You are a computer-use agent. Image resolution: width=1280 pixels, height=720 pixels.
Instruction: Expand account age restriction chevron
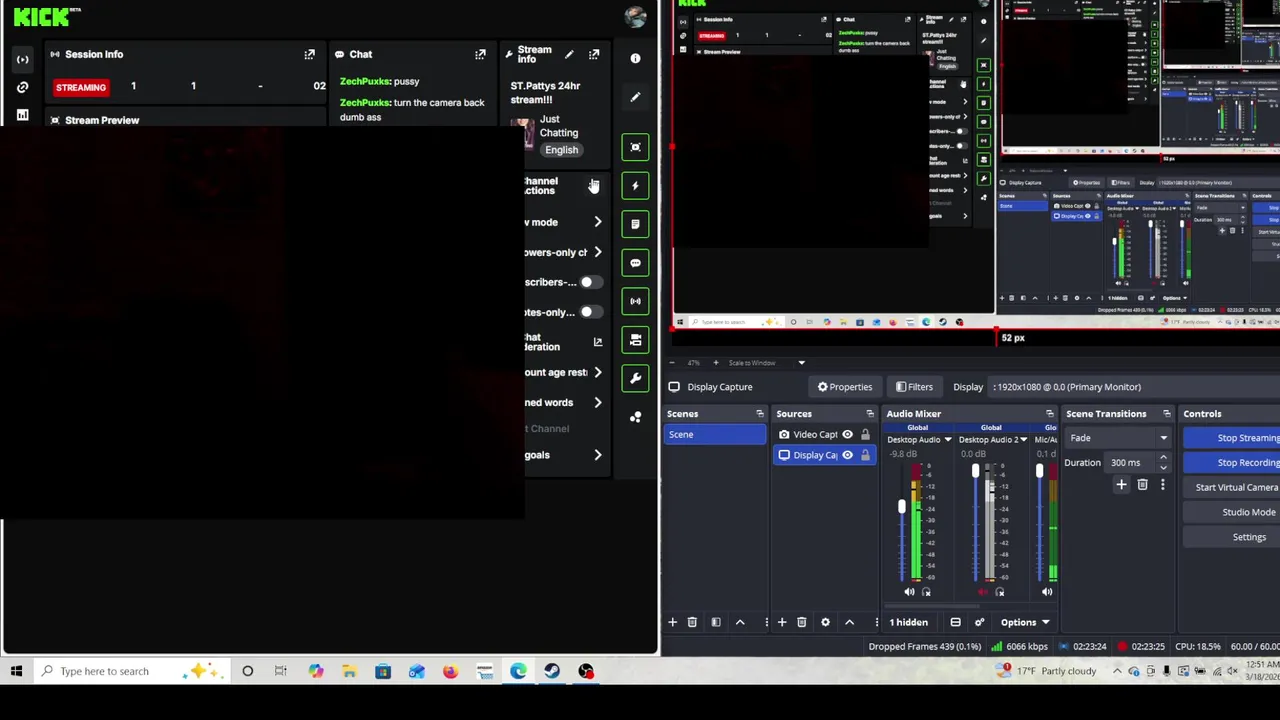click(597, 372)
